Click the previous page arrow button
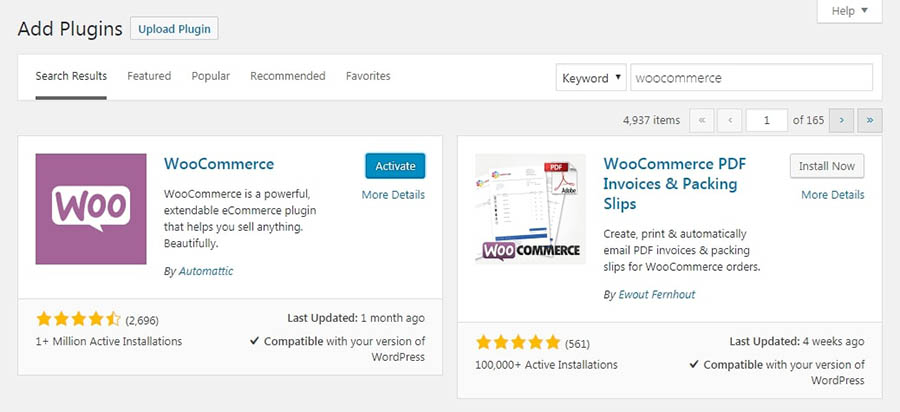The height and width of the screenshot is (412, 900). coord(730,121)
